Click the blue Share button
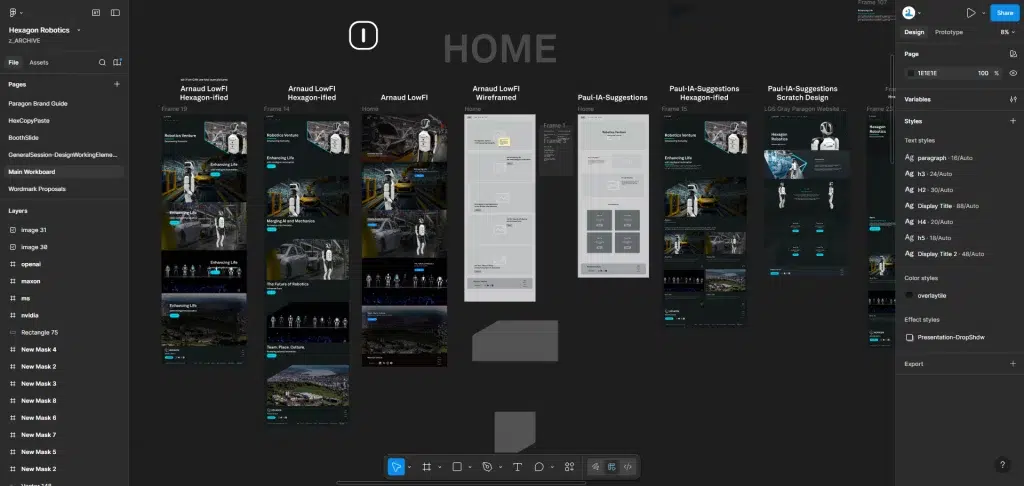This screenshot has height=486, width=1024. coord(1003,13)
